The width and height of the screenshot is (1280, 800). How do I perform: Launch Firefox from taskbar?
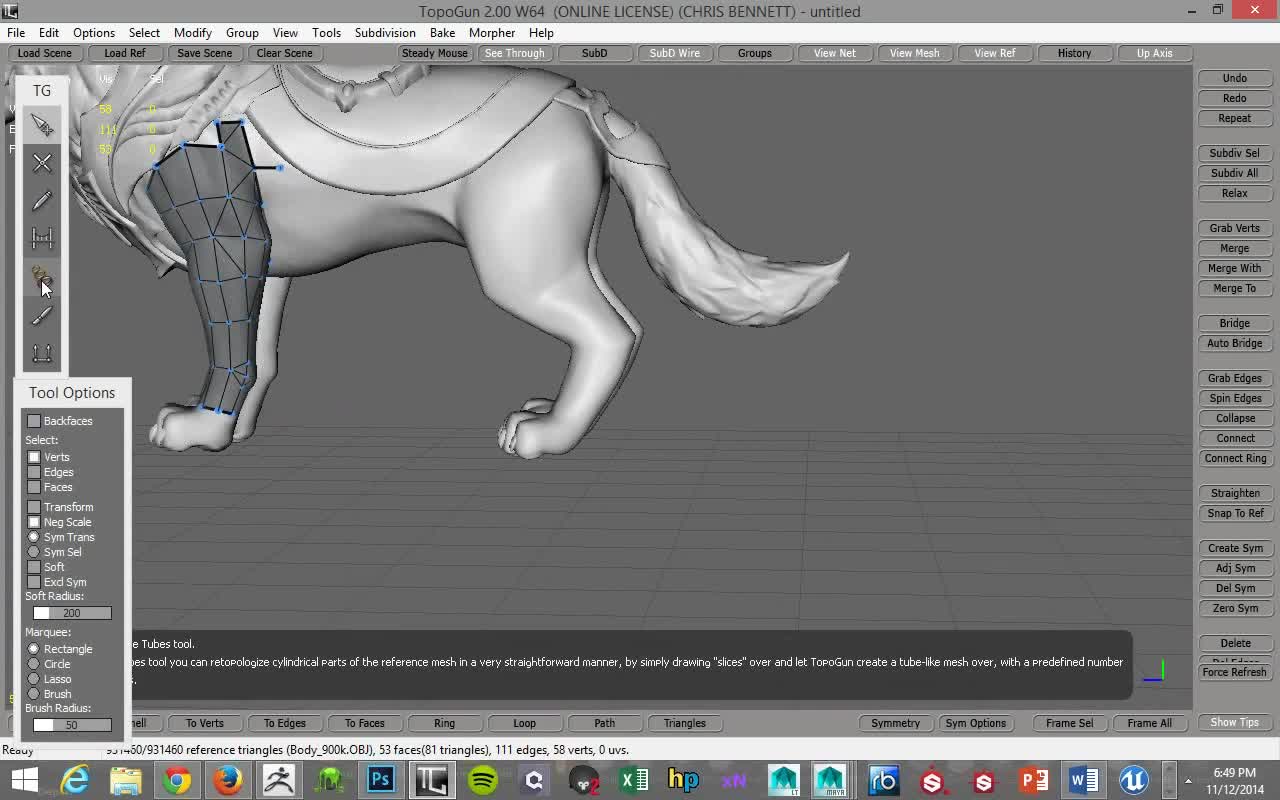[x=228, y=780]
